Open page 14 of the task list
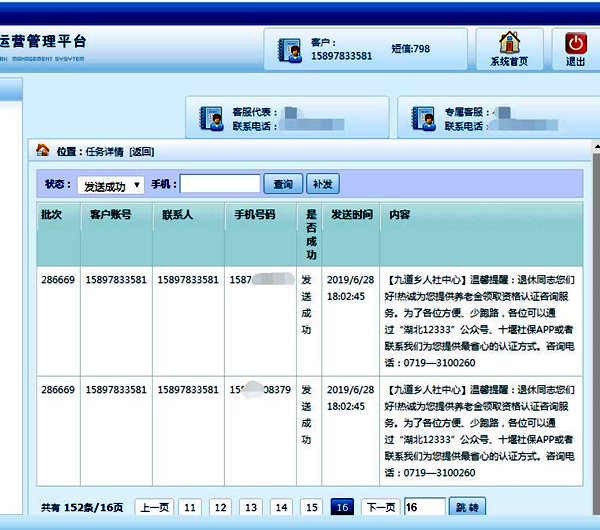This screenshot has height=530, width=600. (x=281, y=508)
